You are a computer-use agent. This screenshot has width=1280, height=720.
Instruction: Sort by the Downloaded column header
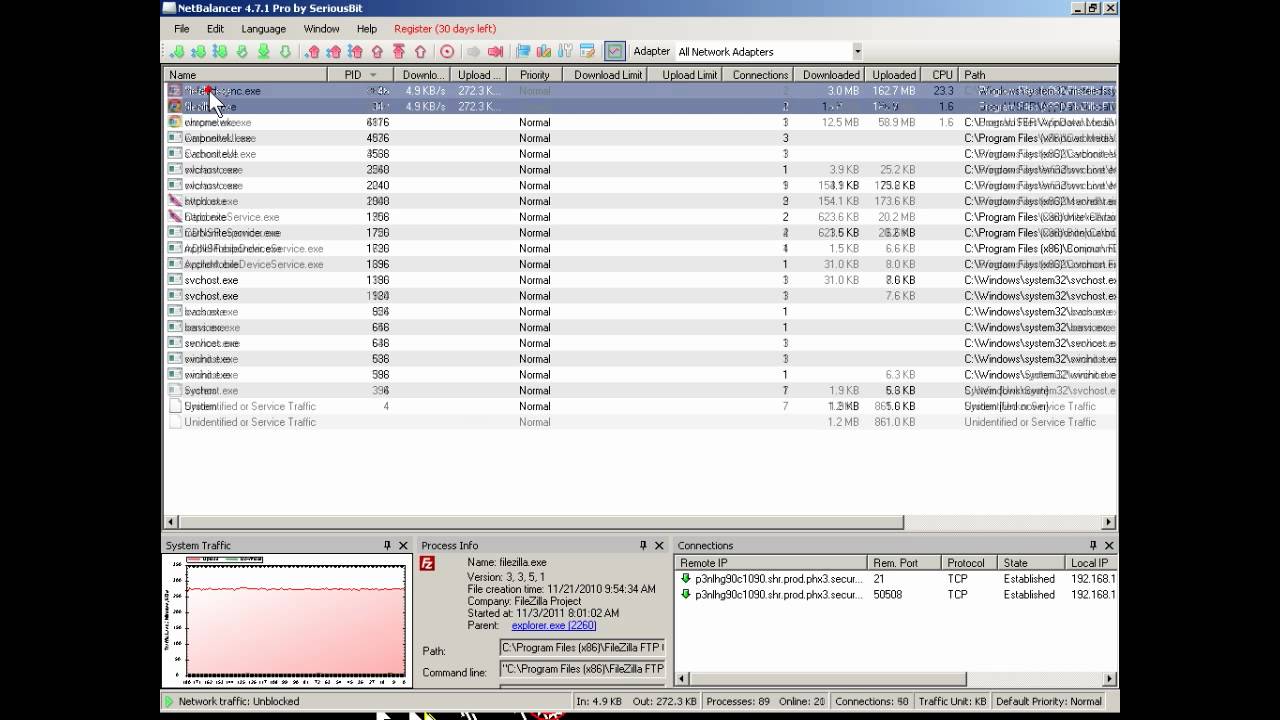tap(830, 75)
